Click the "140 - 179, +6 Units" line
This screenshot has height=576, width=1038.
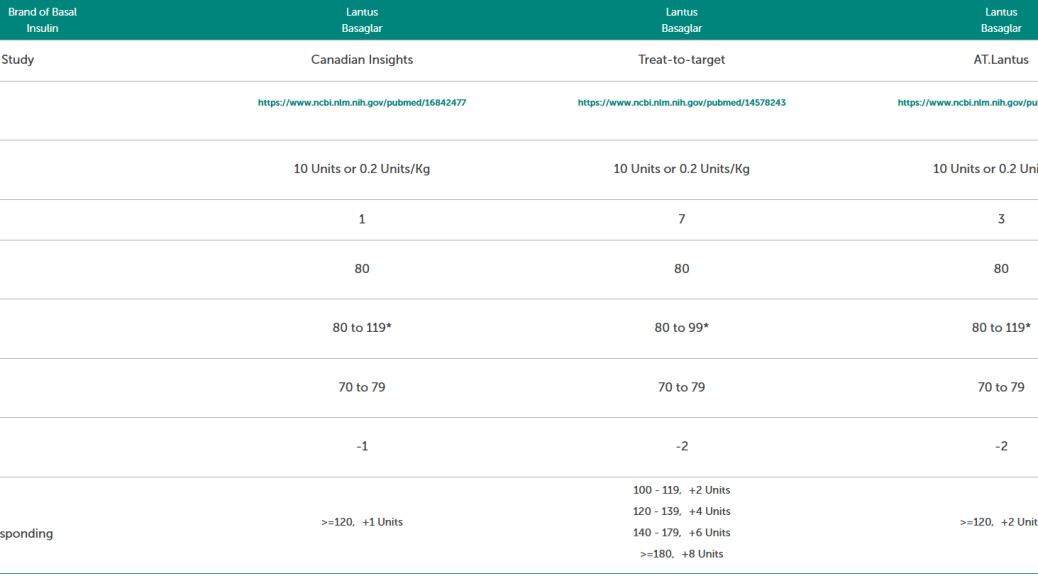[681, 533]
